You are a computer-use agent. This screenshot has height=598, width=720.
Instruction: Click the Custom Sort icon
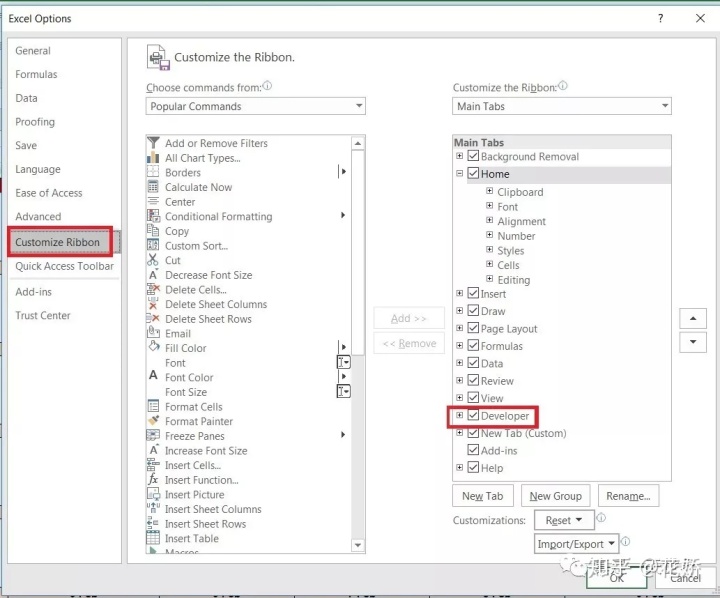153,245
